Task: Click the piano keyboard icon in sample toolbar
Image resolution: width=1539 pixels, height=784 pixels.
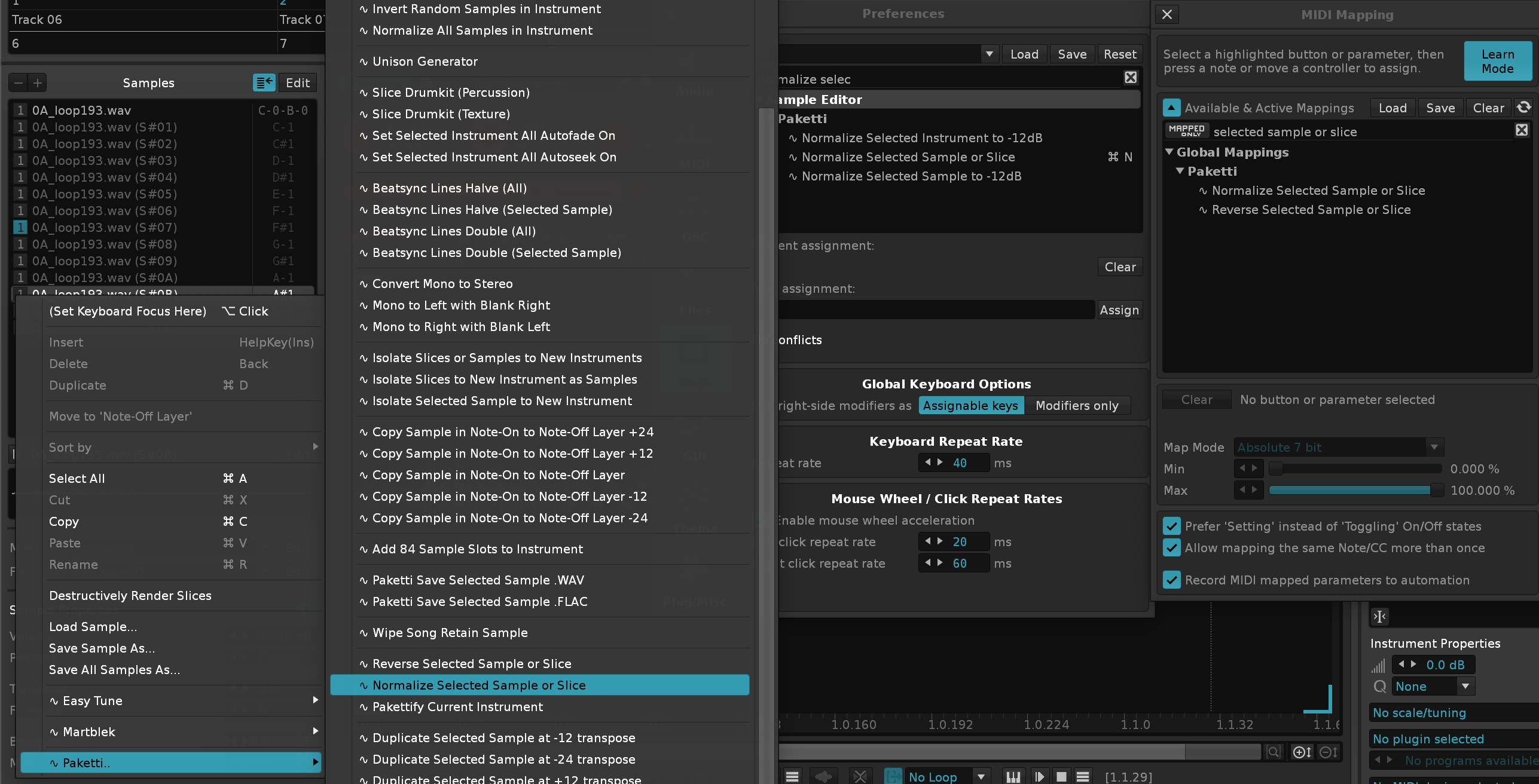Action: click(x=1013, y=776)
